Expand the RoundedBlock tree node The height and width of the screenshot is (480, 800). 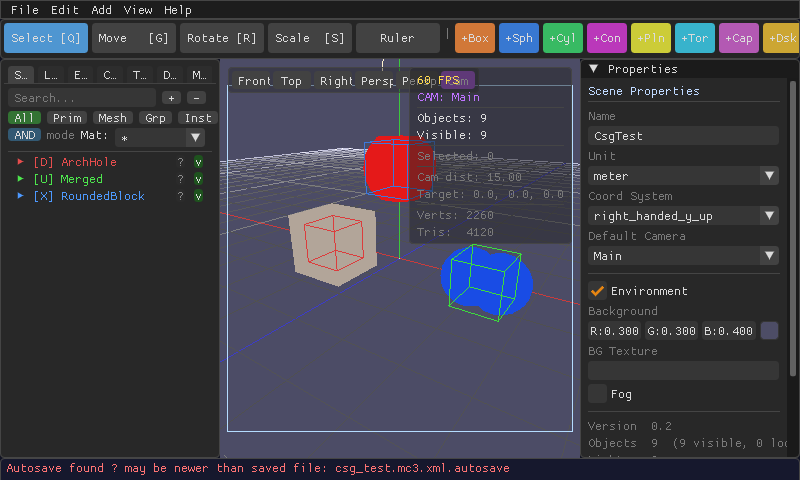[20, 195]
